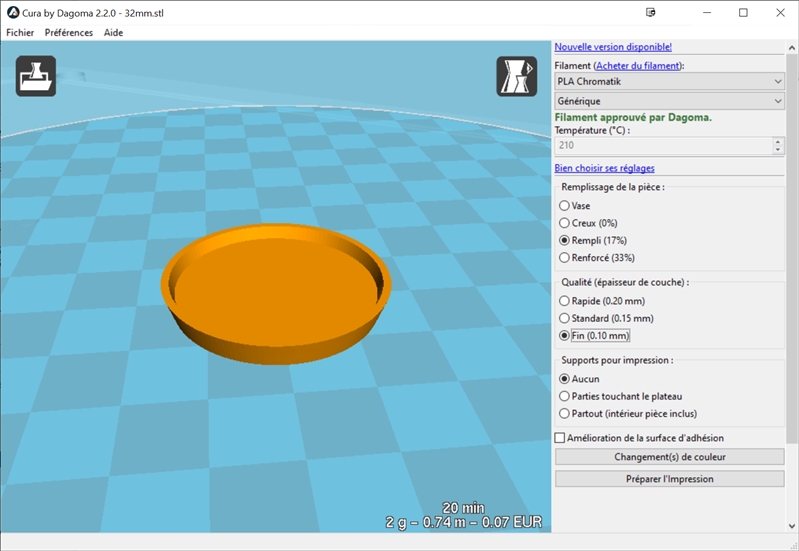Open the PLA Chromatik filament dropdown
The height and width of the screenshot is (551, 799).
coord(669,81)
